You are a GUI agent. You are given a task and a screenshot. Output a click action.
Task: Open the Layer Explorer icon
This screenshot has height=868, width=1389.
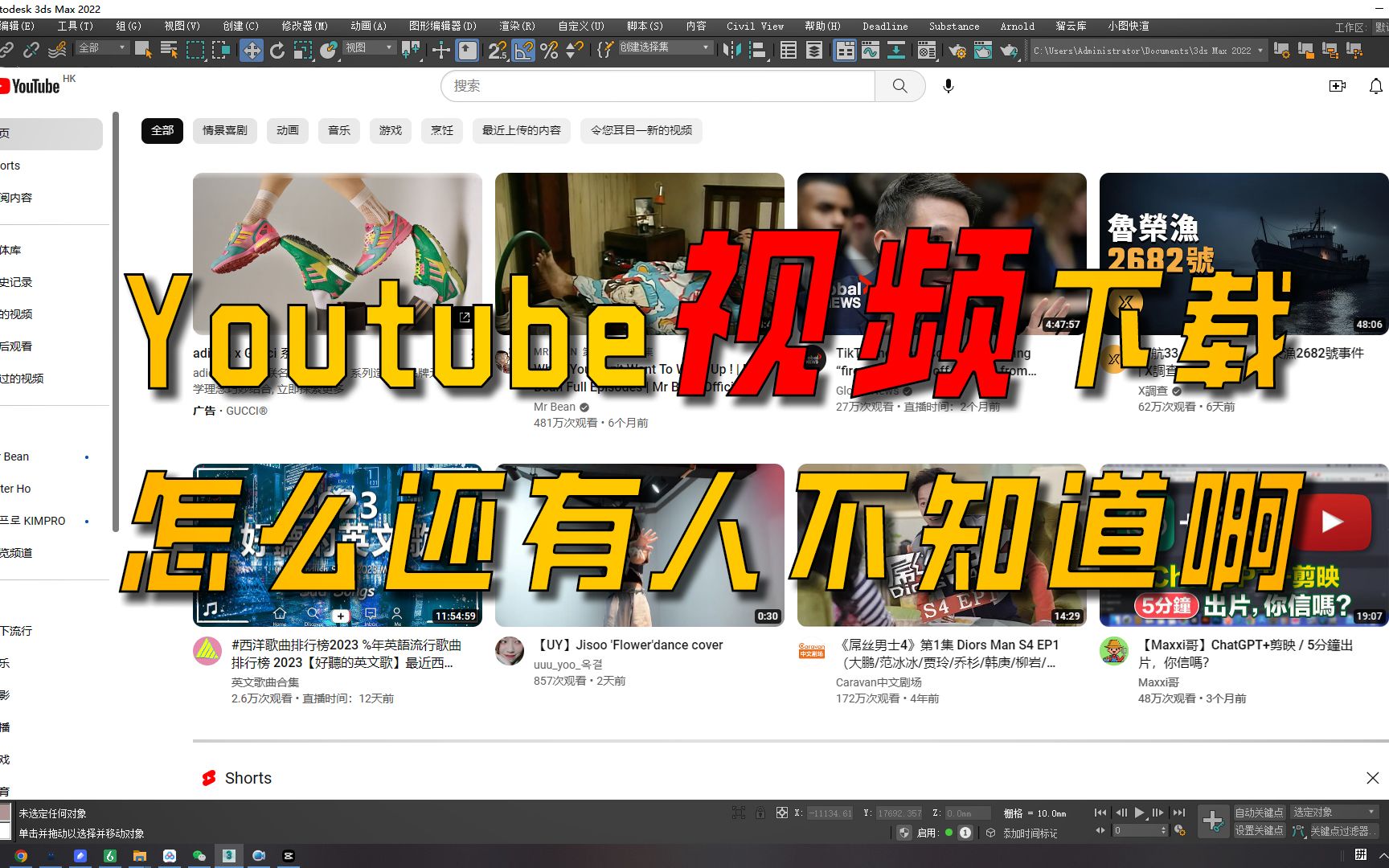click(x=814, y=50)
